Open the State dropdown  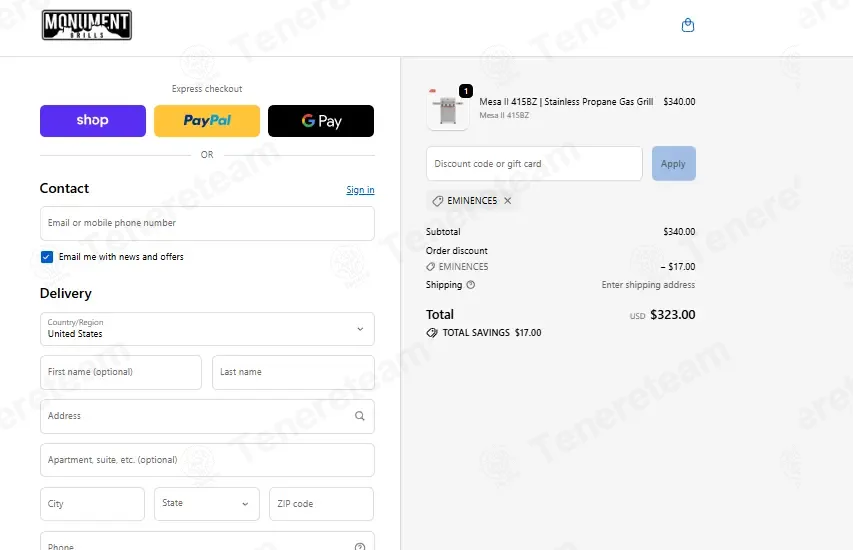pyautogui.click(x=207, y=504)
